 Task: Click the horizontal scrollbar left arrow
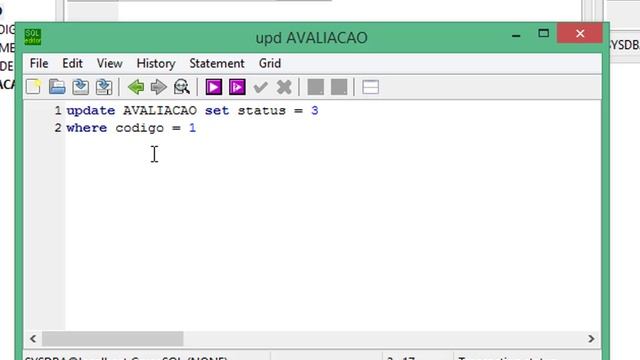33,339
